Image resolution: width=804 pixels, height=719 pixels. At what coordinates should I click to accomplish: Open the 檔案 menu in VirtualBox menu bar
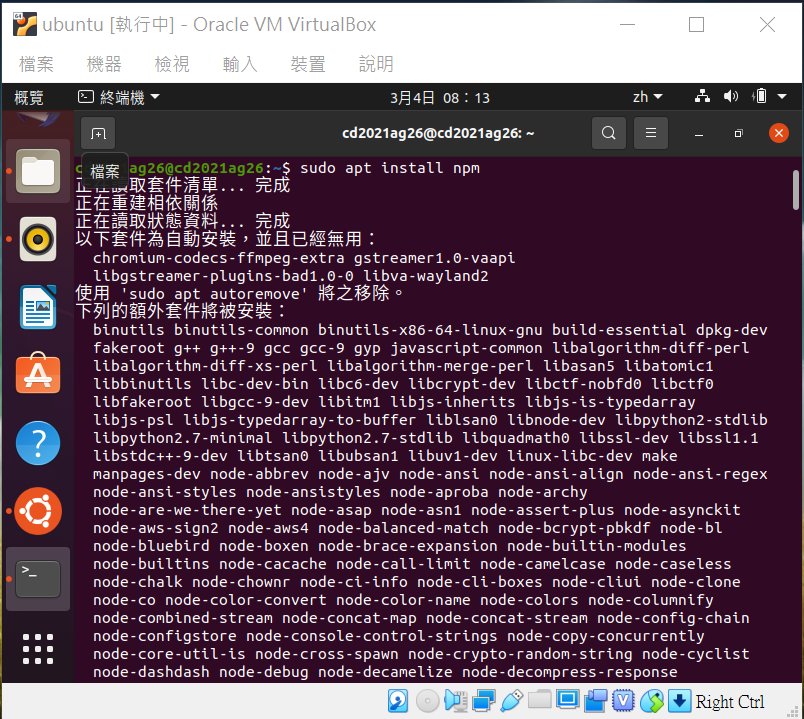[36, 64]
